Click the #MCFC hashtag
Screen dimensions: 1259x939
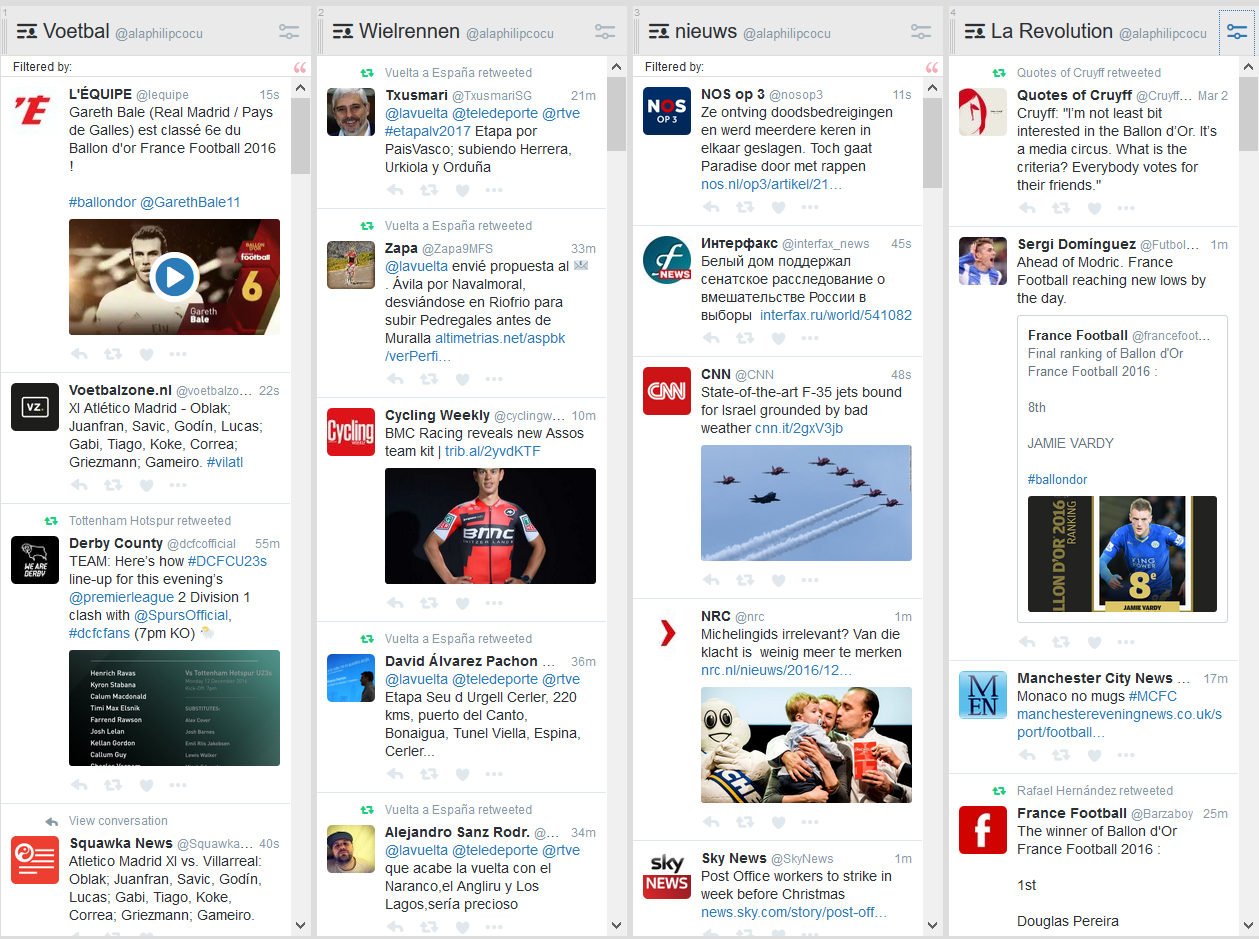pyautogui.click(x=1153, y=696)
